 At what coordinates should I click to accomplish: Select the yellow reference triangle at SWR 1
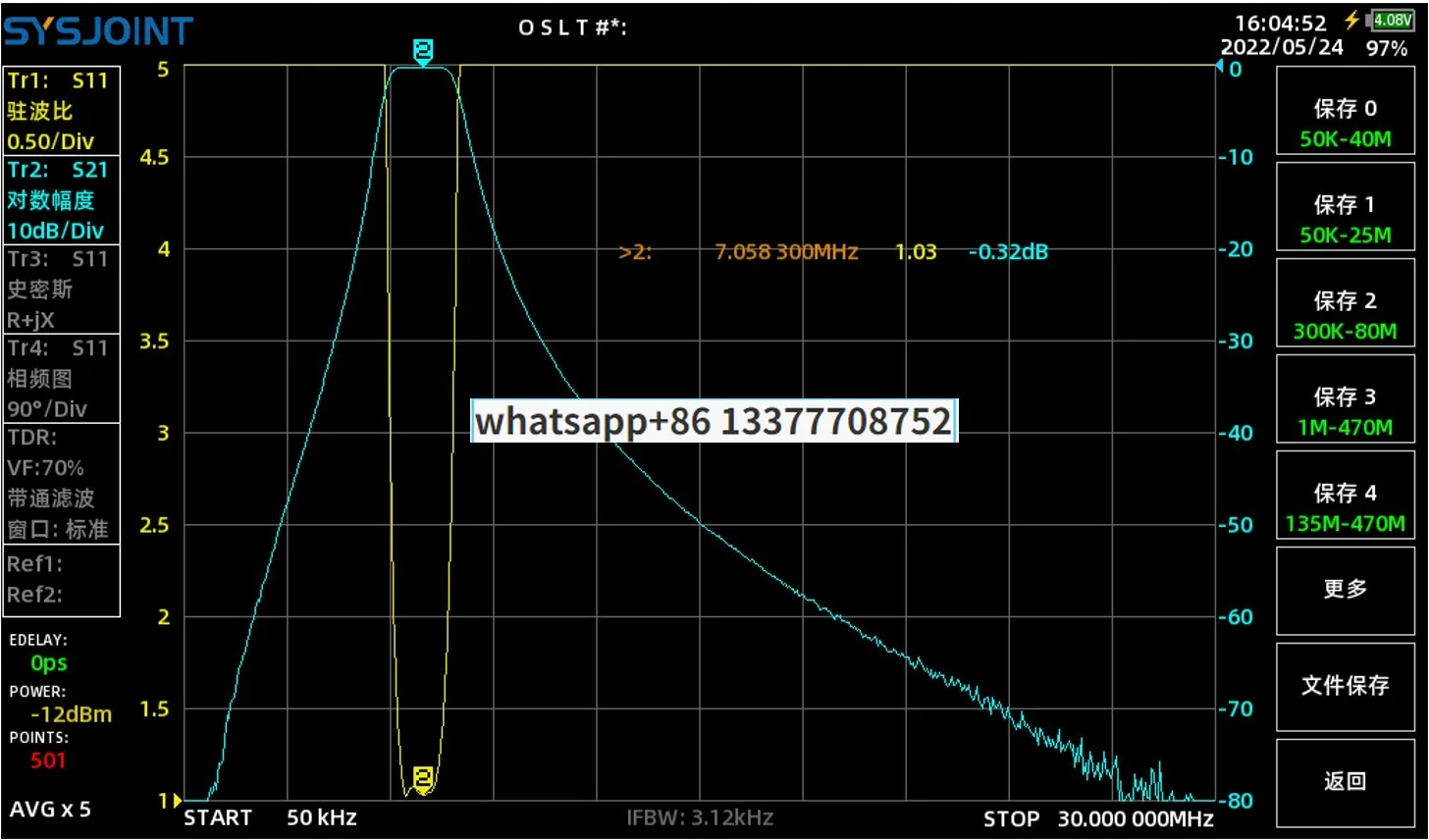point(177,801)
